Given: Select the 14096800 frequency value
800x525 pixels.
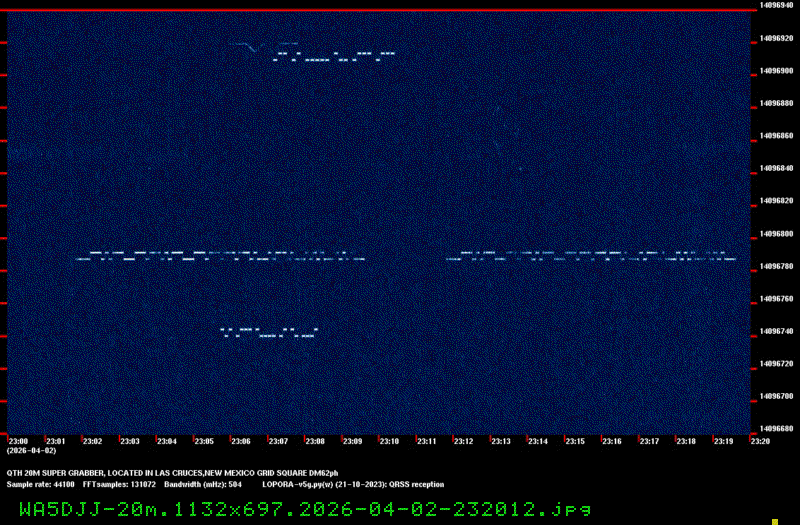Looking at the screenshot, I should click(777, 234).
